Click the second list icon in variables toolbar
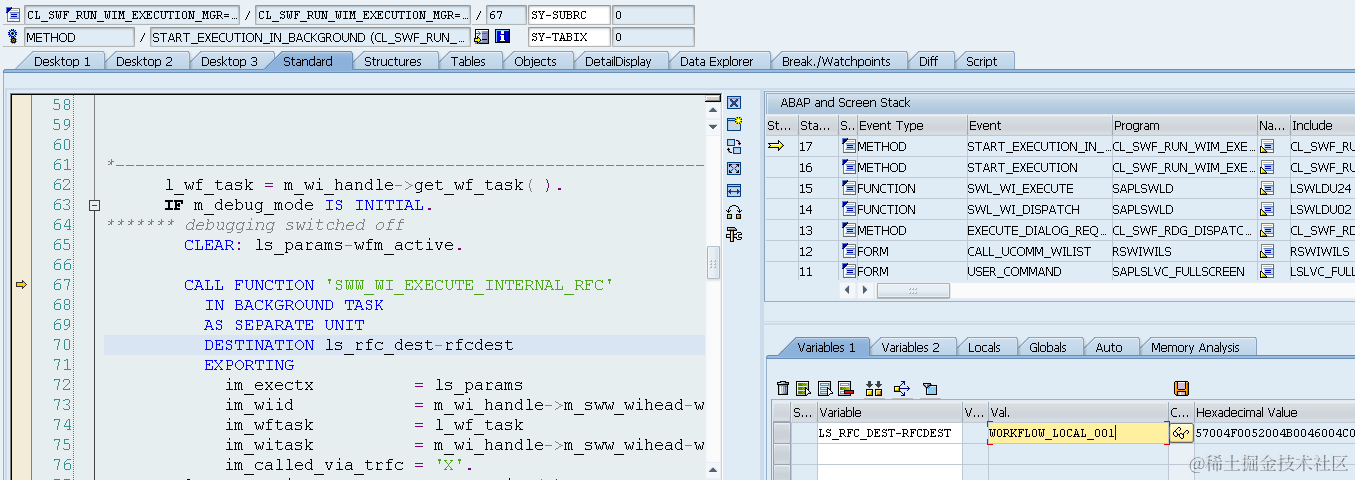1355x480 pixels. 825,388
